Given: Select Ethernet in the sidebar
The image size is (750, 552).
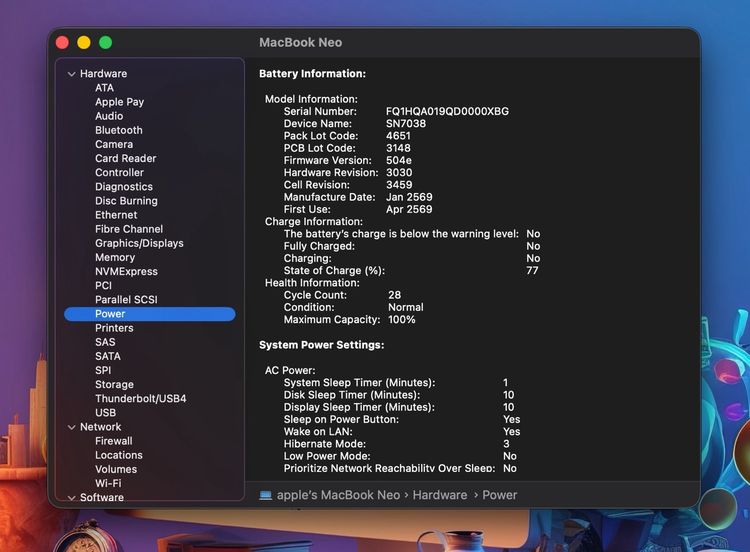Looking at the screenshot, I should coord(116,215).
